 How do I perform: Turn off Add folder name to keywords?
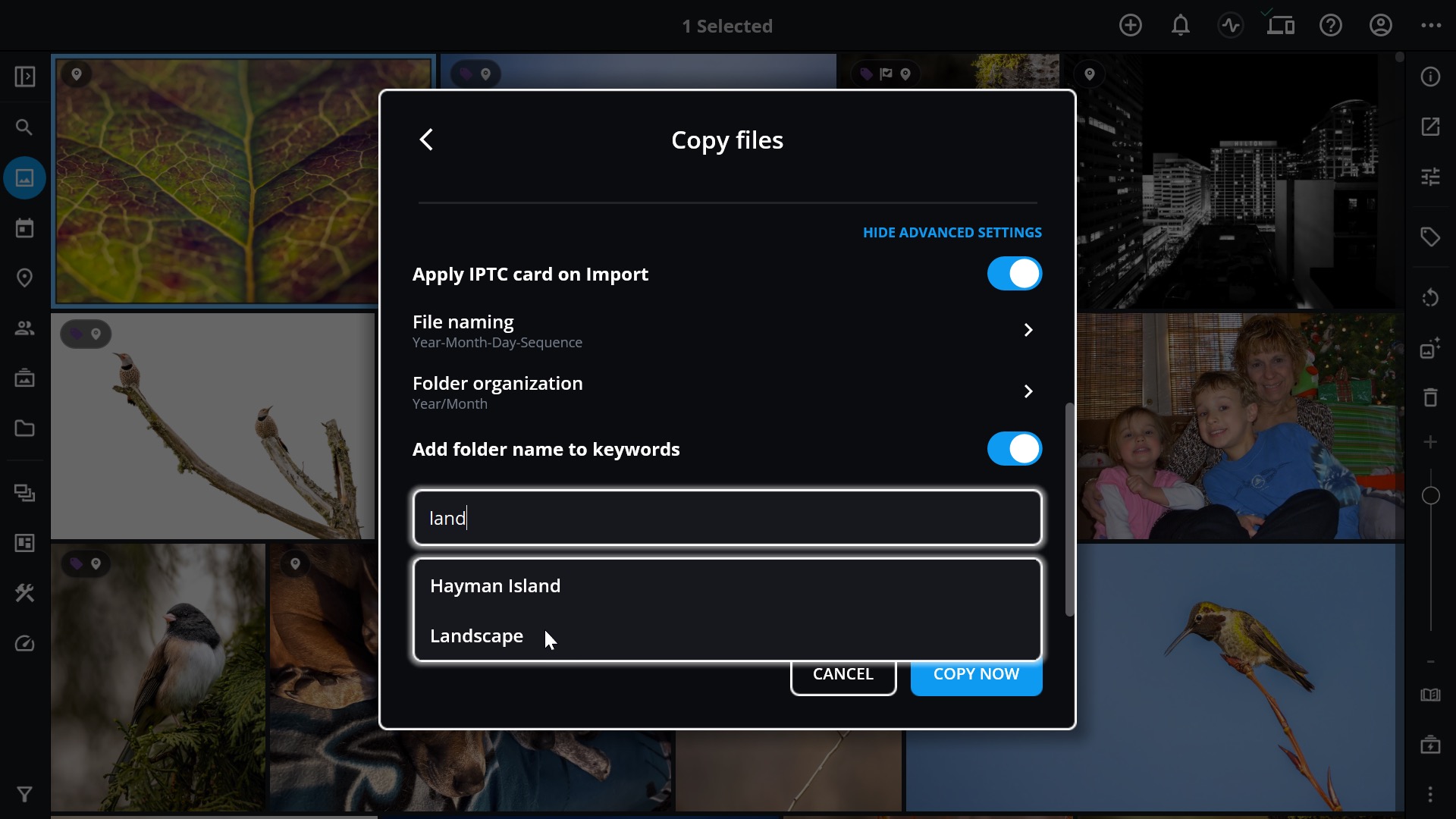(1015, 449)
